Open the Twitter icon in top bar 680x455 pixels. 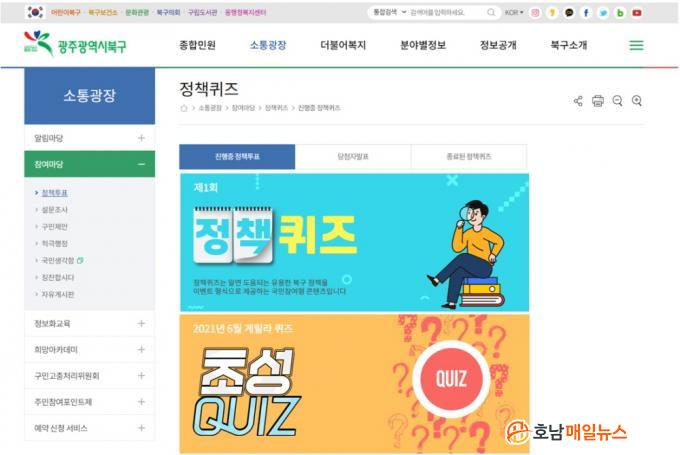(603, 13)
